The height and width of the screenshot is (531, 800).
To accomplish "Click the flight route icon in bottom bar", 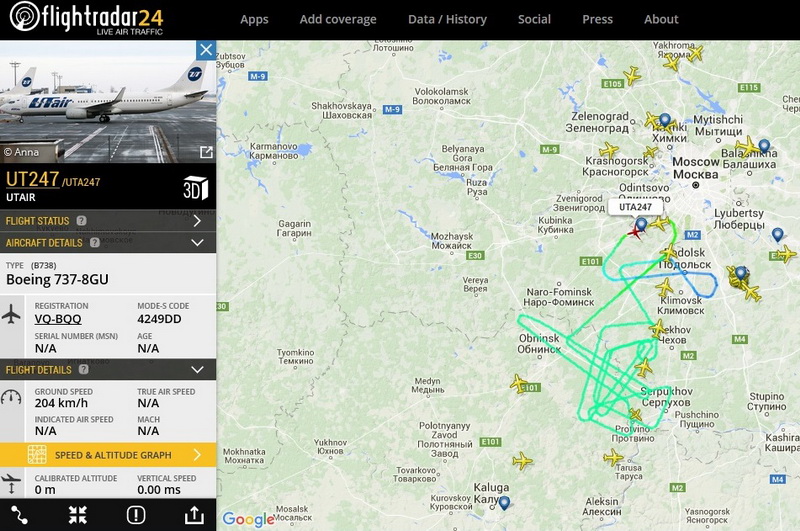I will (x=19, y=515).
